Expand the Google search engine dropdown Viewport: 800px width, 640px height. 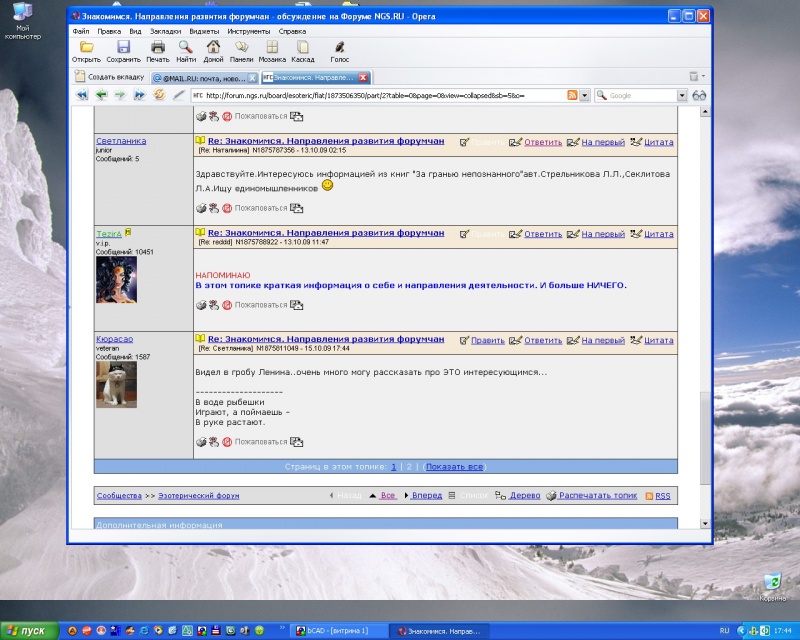point(682,95)
